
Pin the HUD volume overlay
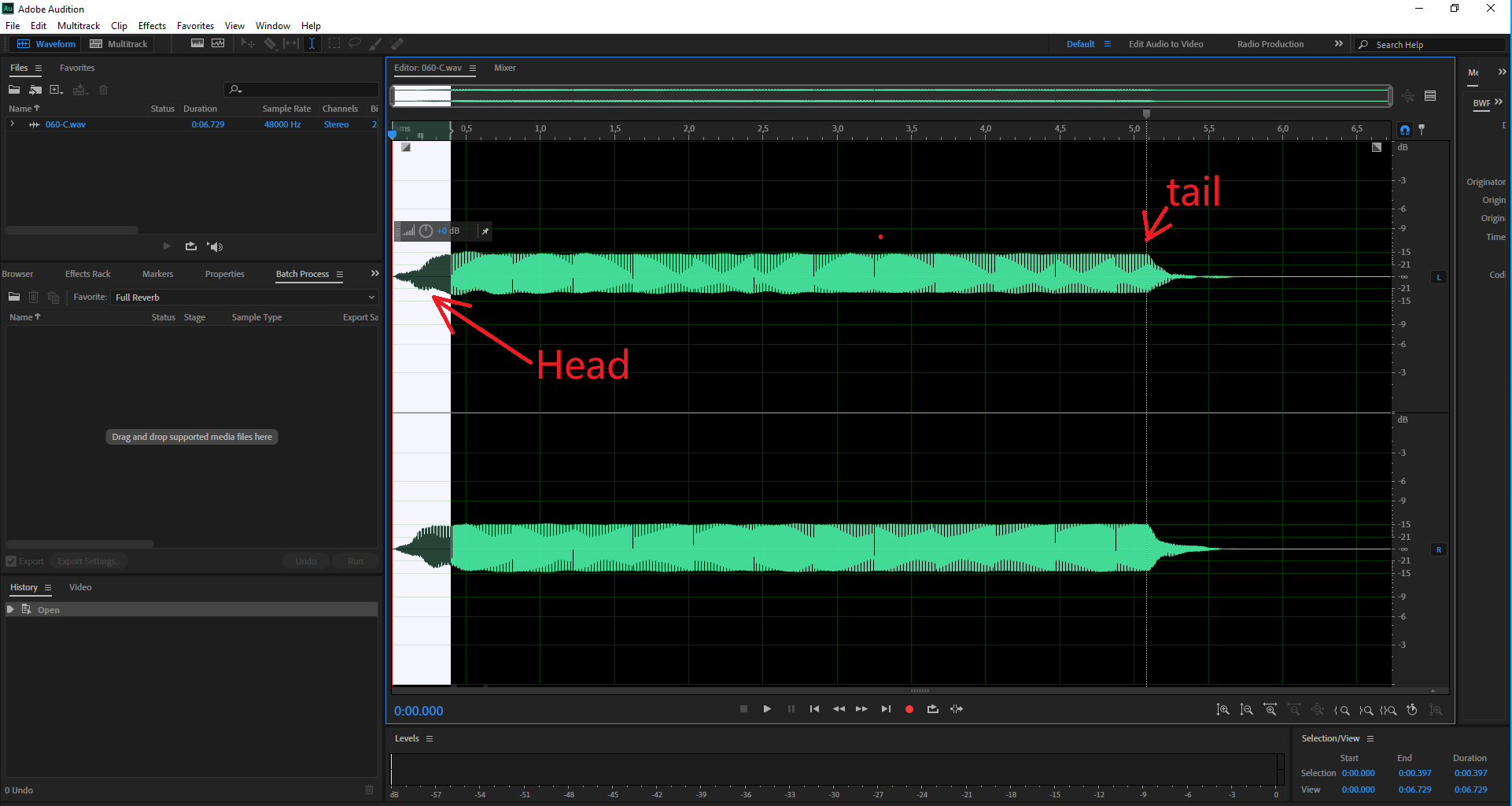coord(485,231)
